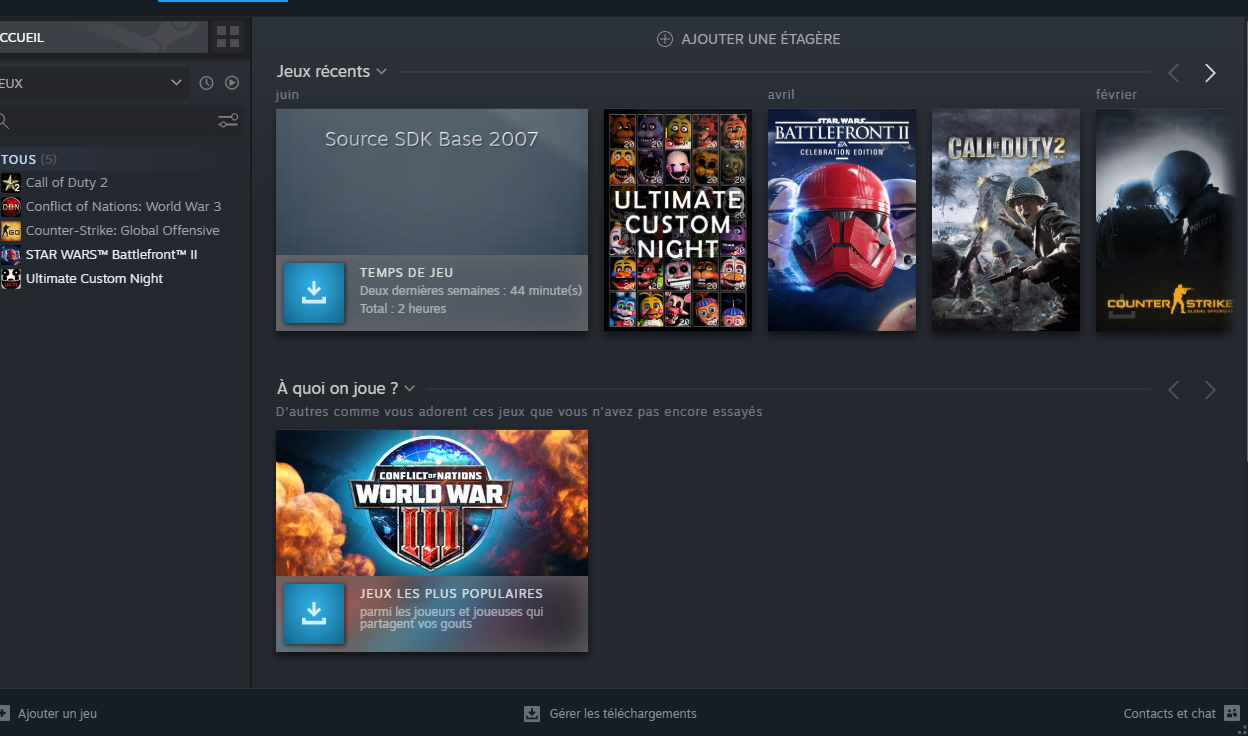Select Counter-Strike: Global Offensive entry
Viewport: 1248px width, 736px height.
click(x=122, y=230)
